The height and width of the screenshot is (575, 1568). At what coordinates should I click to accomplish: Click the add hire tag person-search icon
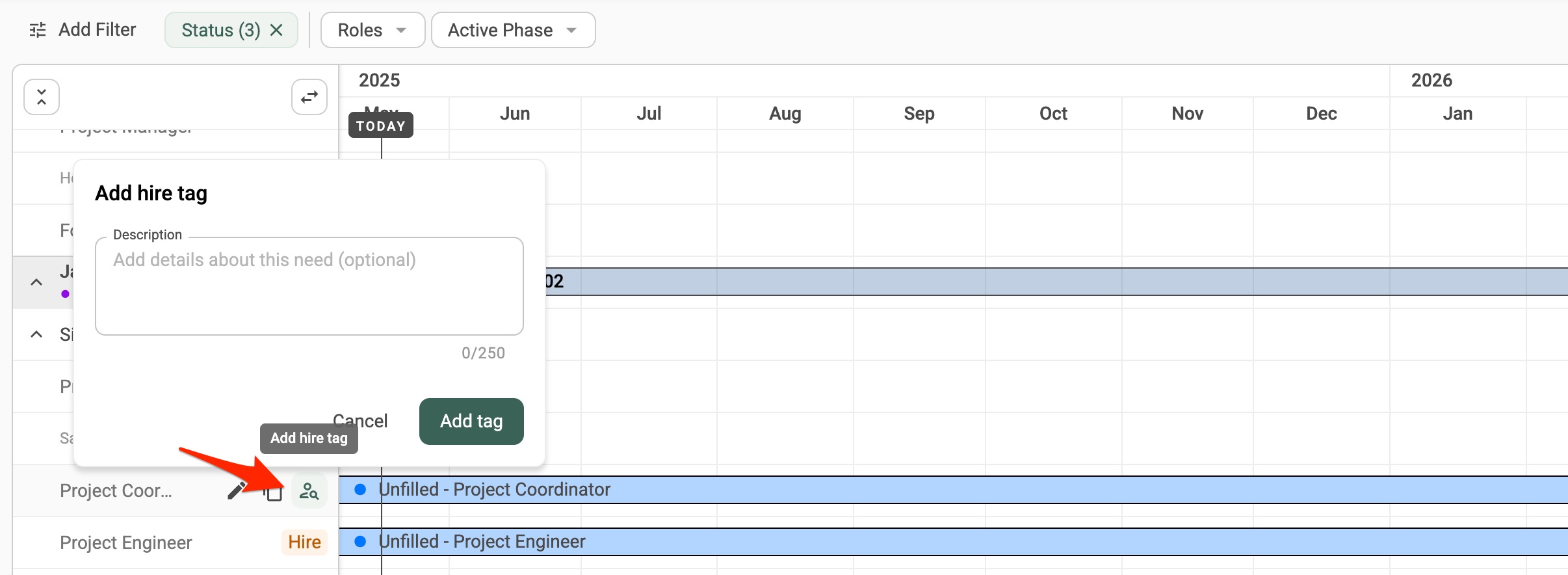tap(309, 490)
